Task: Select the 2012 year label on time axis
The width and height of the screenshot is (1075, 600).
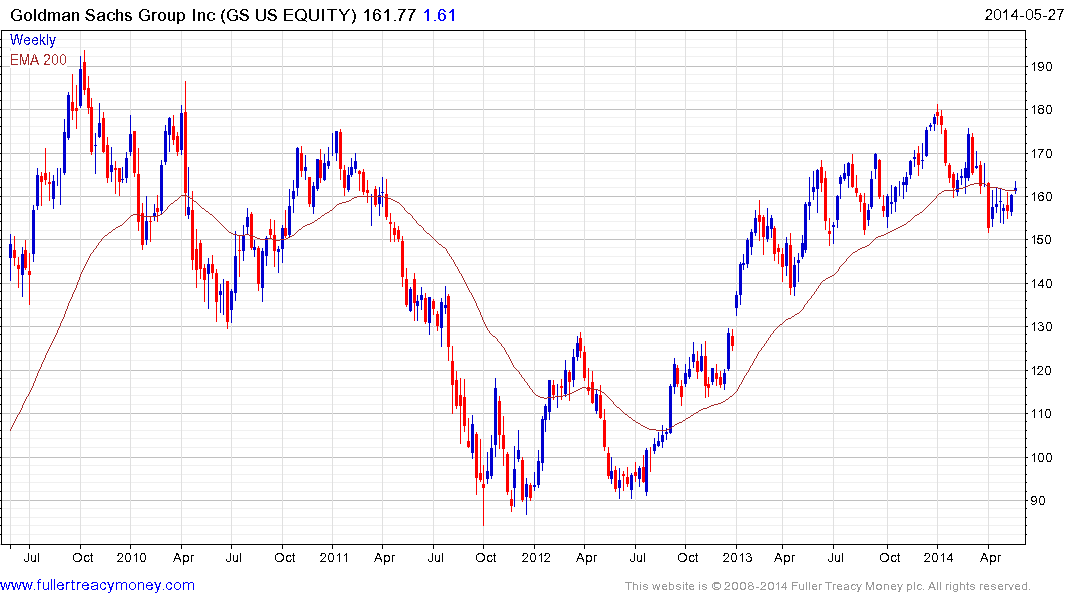Action: tap(535, 557)
